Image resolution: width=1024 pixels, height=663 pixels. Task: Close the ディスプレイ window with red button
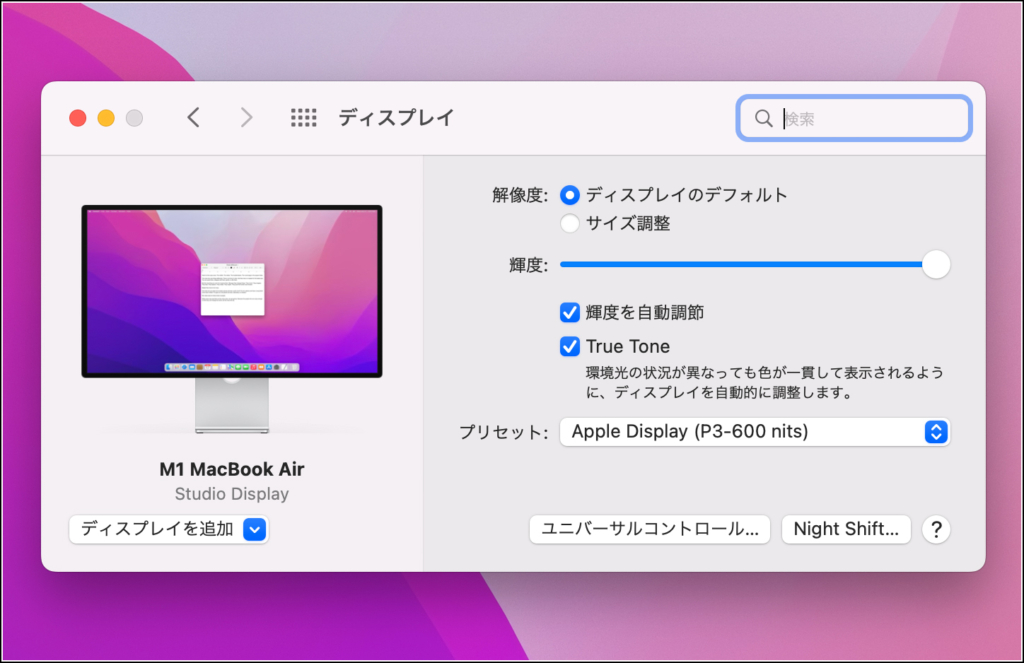coord(78,118)
